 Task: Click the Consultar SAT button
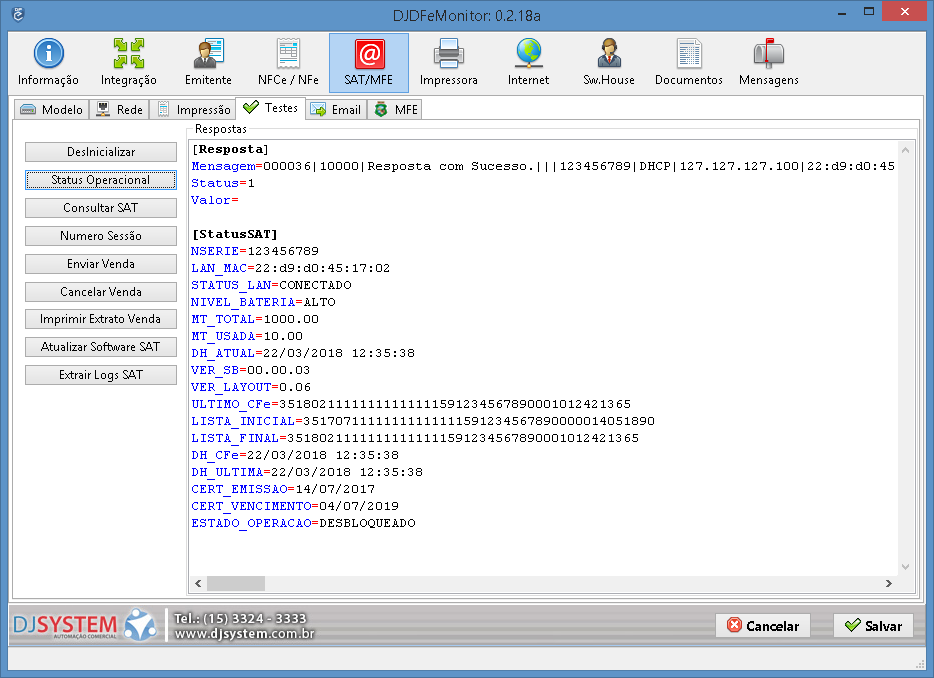(101, 208)
